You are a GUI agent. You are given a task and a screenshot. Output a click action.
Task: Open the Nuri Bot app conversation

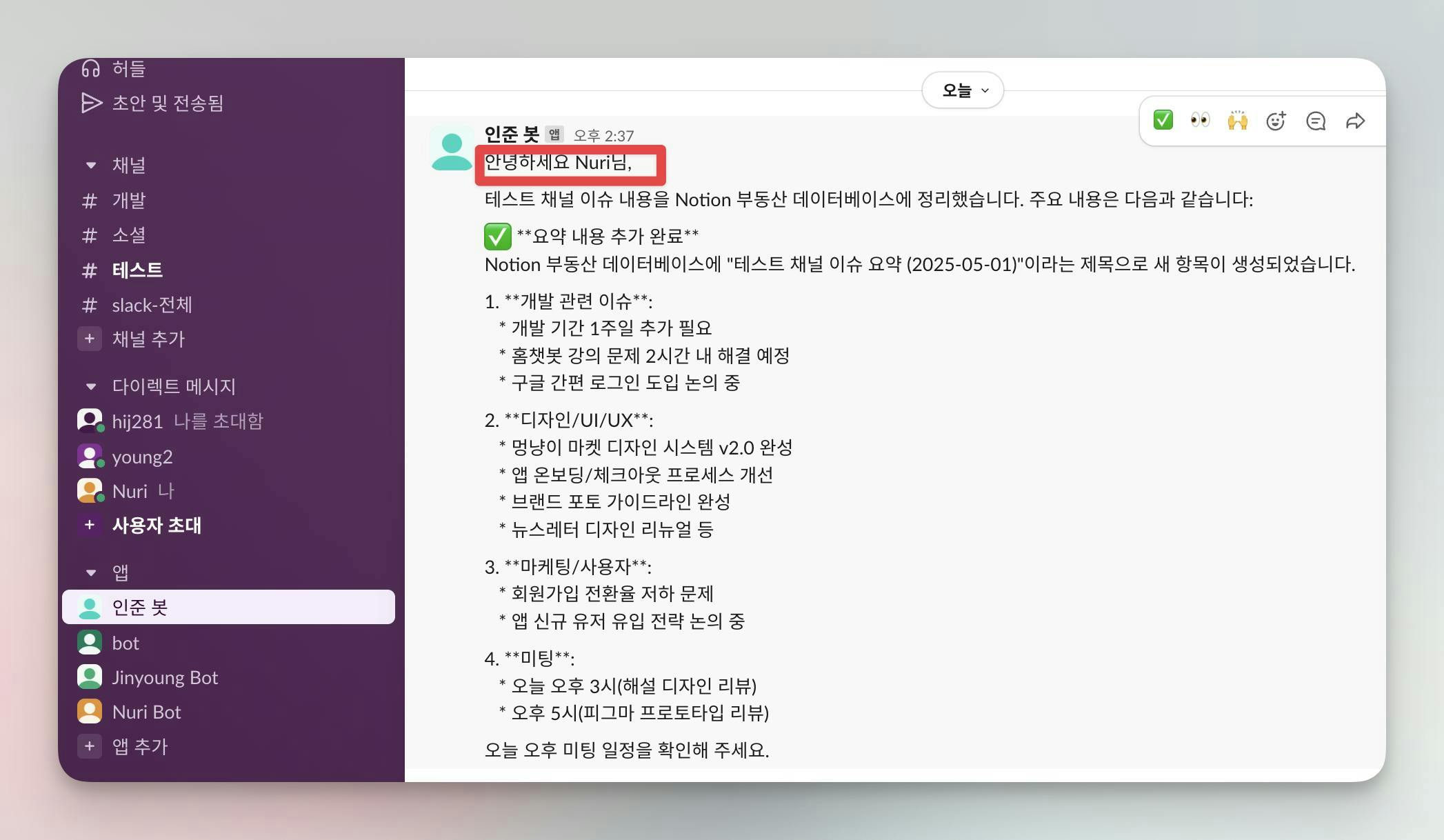tap(146, 712)
